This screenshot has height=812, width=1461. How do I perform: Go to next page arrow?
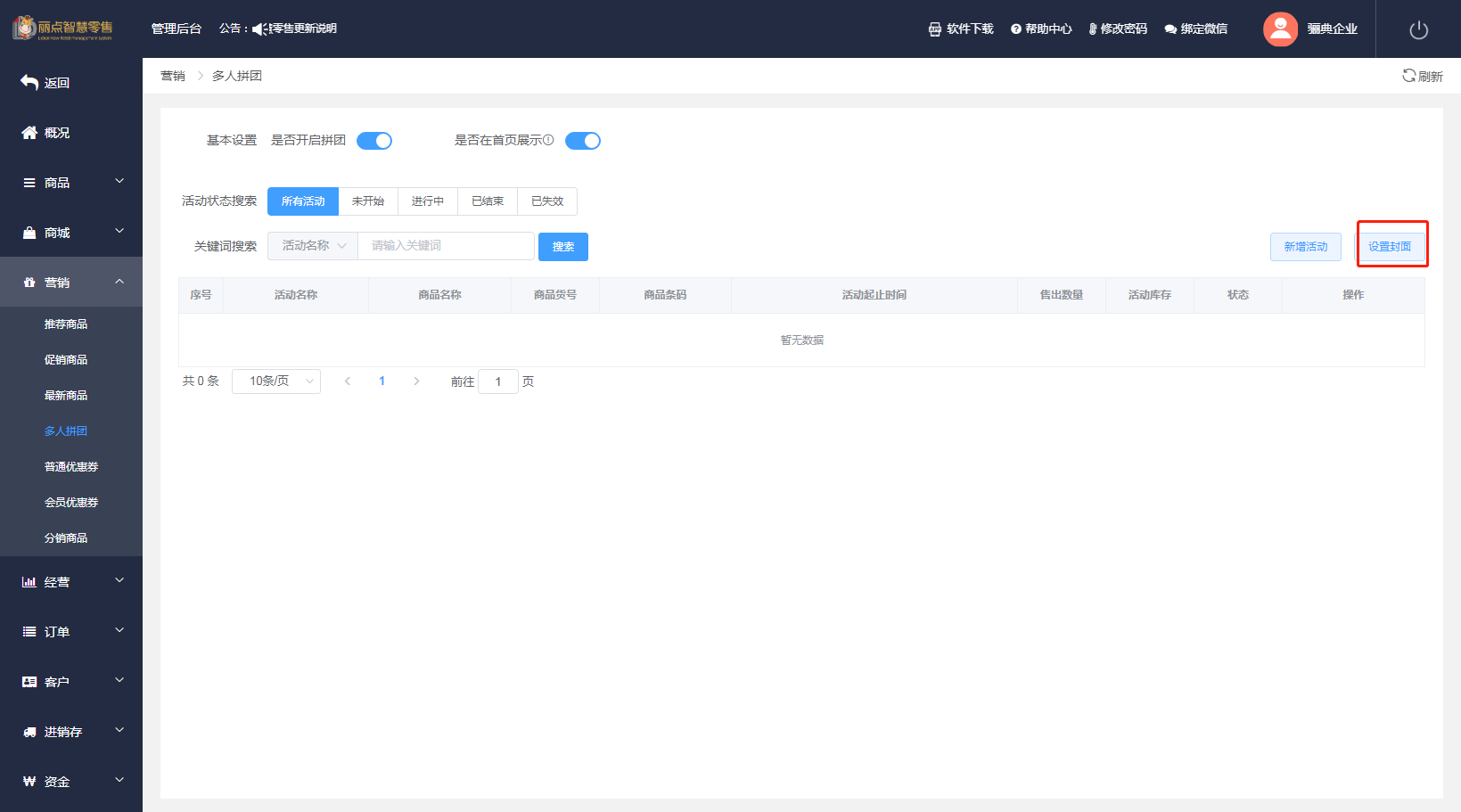[416, 381]
